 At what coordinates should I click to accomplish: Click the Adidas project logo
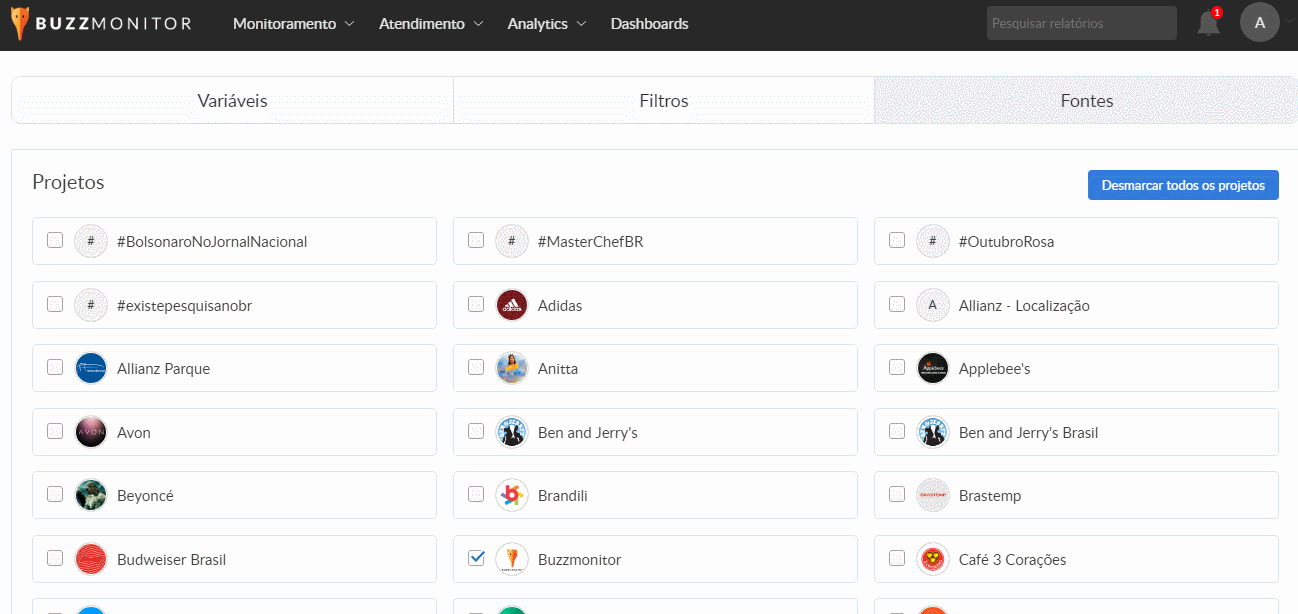[511, 305]
